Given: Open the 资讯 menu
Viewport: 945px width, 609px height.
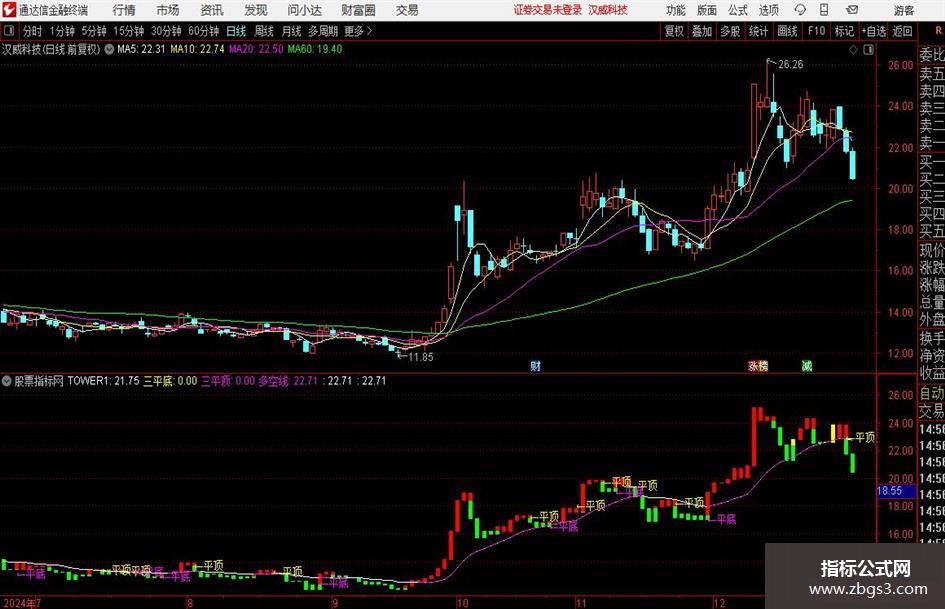Looking at the screenshot, I should pos(212,10).
